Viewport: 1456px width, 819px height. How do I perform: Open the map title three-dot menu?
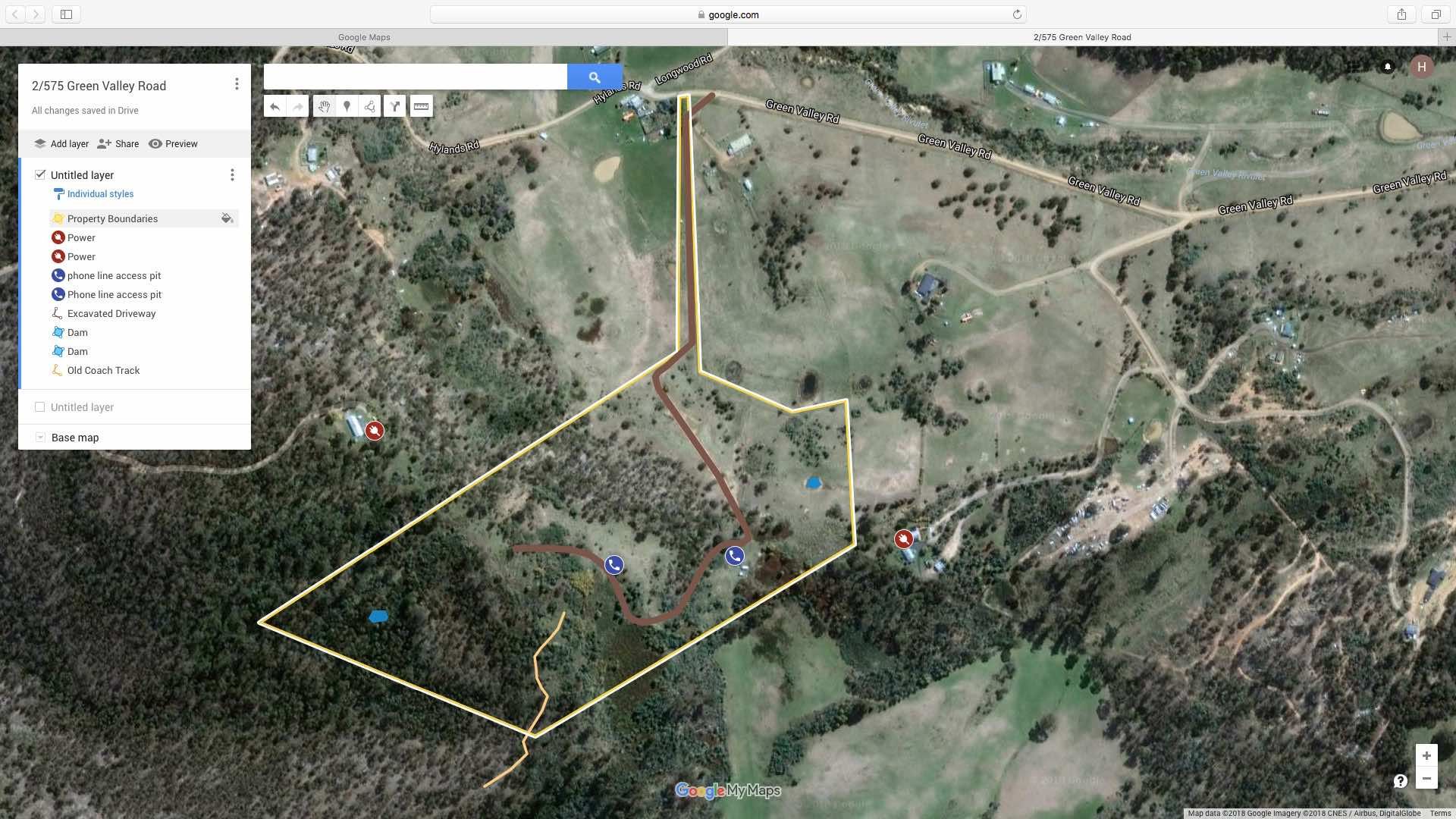pos(237,84)
